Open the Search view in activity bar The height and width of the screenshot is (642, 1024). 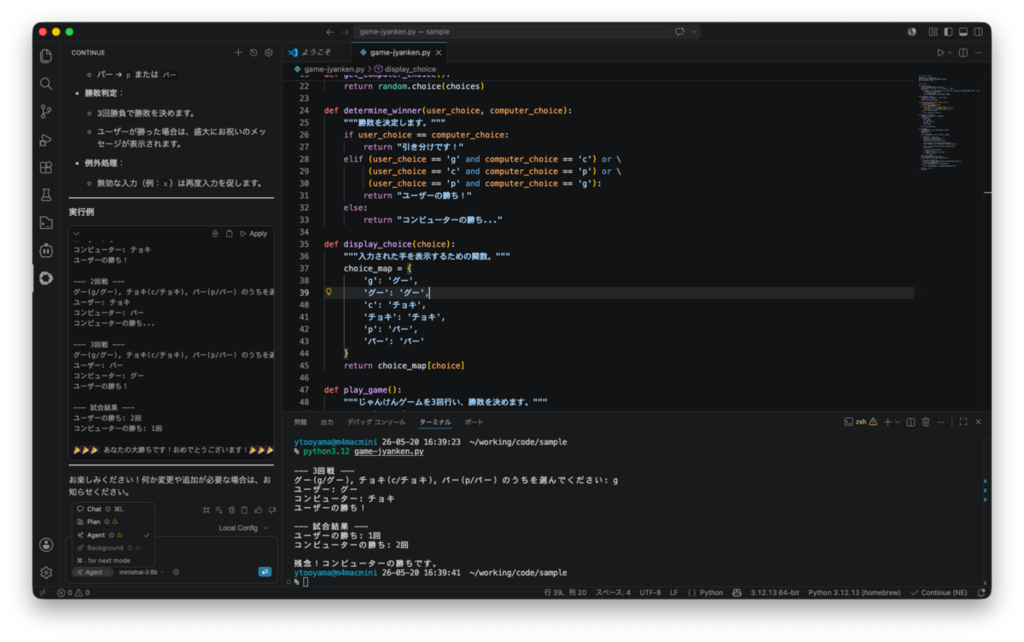tap(46, 84)
